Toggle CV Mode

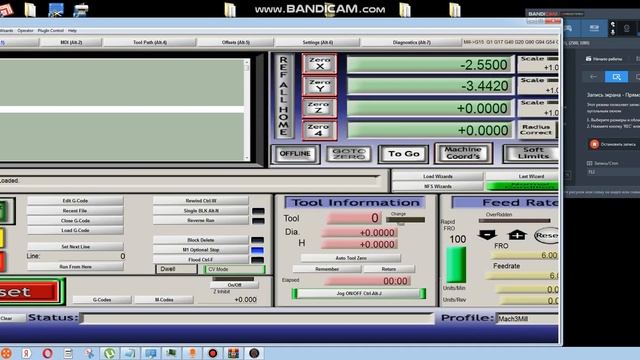[x=234, y=269]
